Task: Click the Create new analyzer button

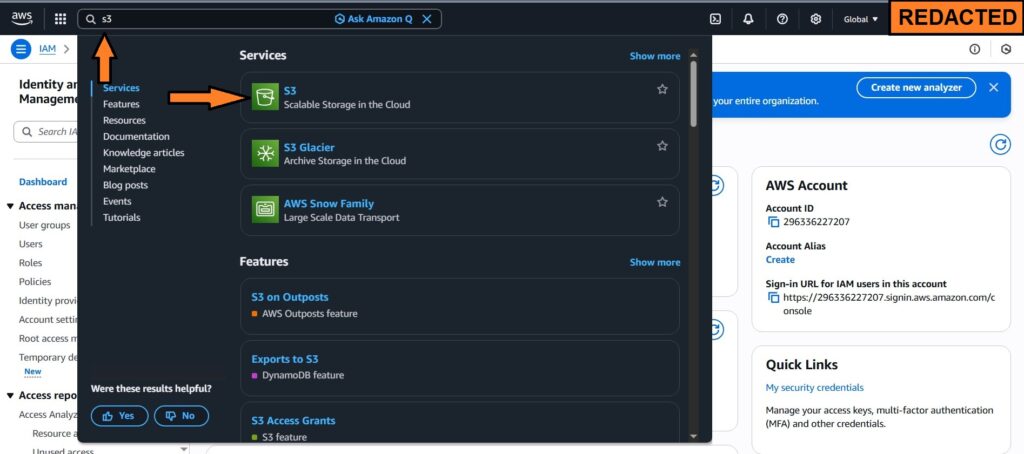Action: pos(916,88)
